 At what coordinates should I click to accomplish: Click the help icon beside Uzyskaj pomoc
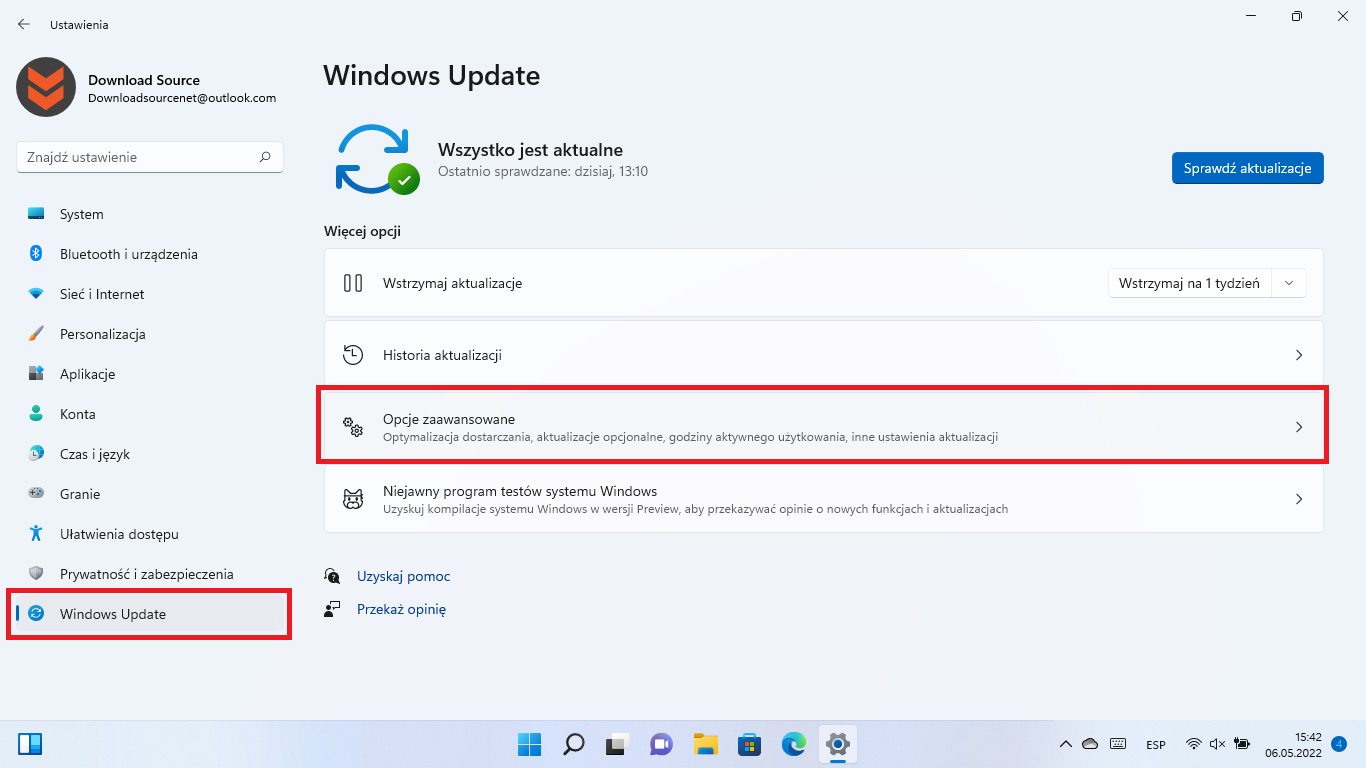point(333,576)
